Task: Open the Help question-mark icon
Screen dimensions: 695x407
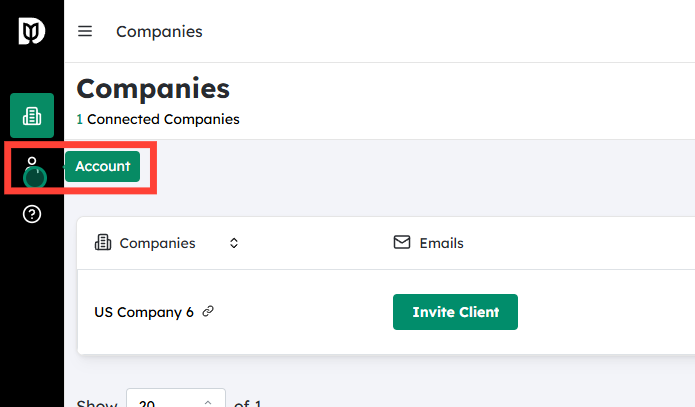Action: click(x=31, y=214)
